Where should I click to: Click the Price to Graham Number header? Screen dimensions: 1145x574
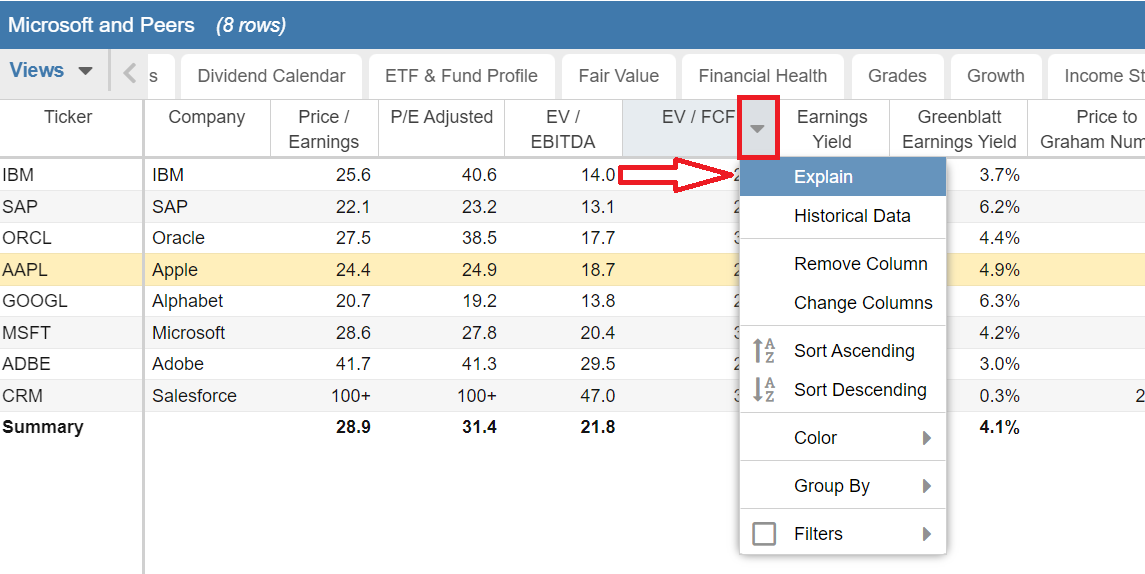pos(1088,129)
